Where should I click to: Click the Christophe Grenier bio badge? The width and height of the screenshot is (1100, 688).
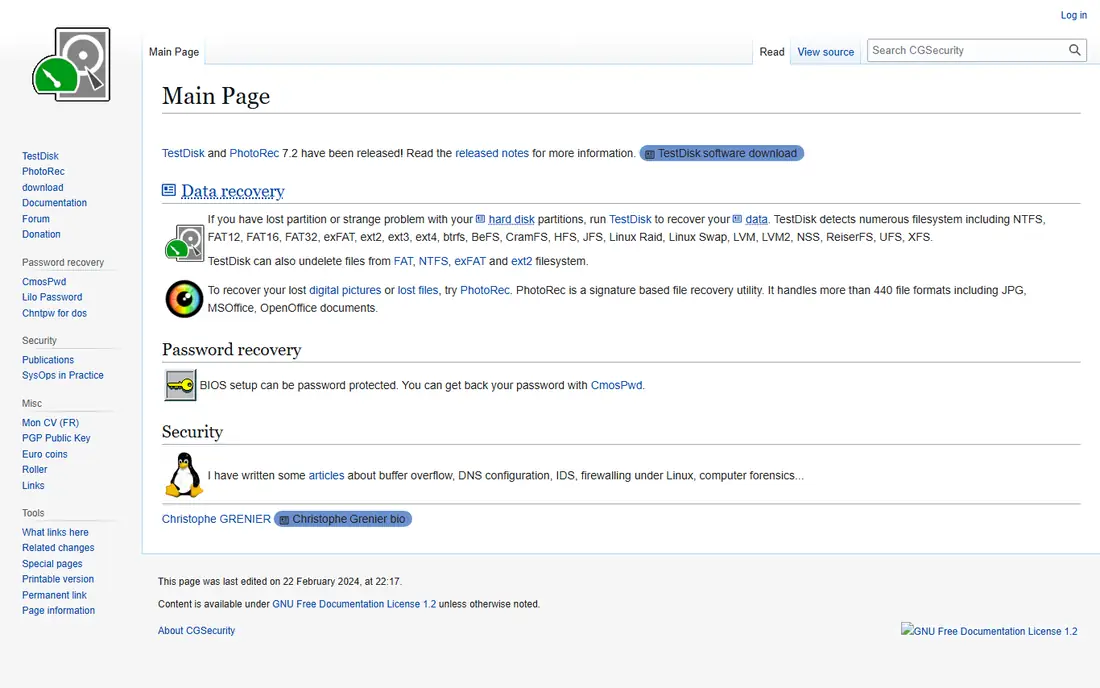343,519
